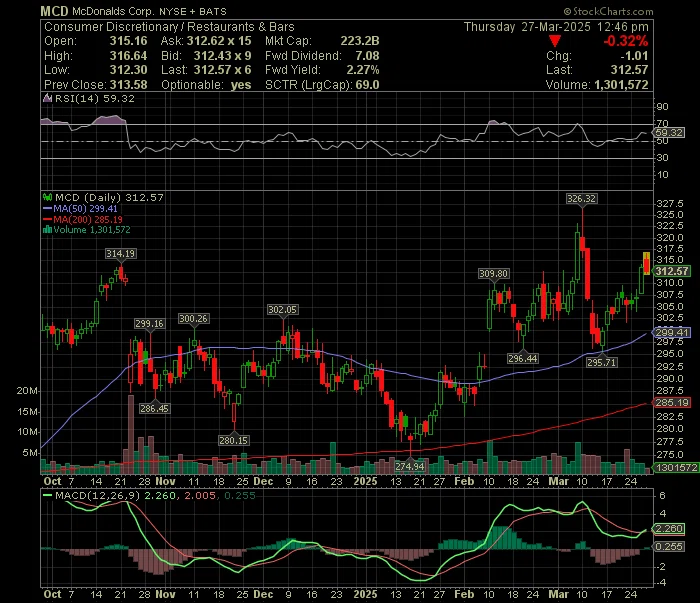Image resolution: width=700 pixels, height=603 pixels.
Task: Select the 286.45 price label
Action: click(x=154, y=408)
